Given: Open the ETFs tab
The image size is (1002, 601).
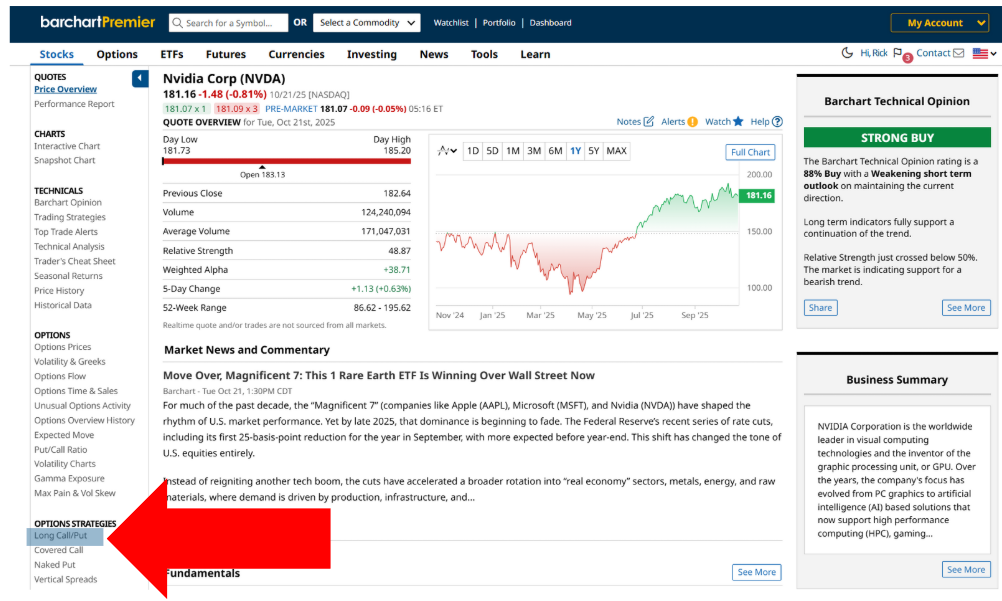Looking at the screenshot, I should coord(172,54).
